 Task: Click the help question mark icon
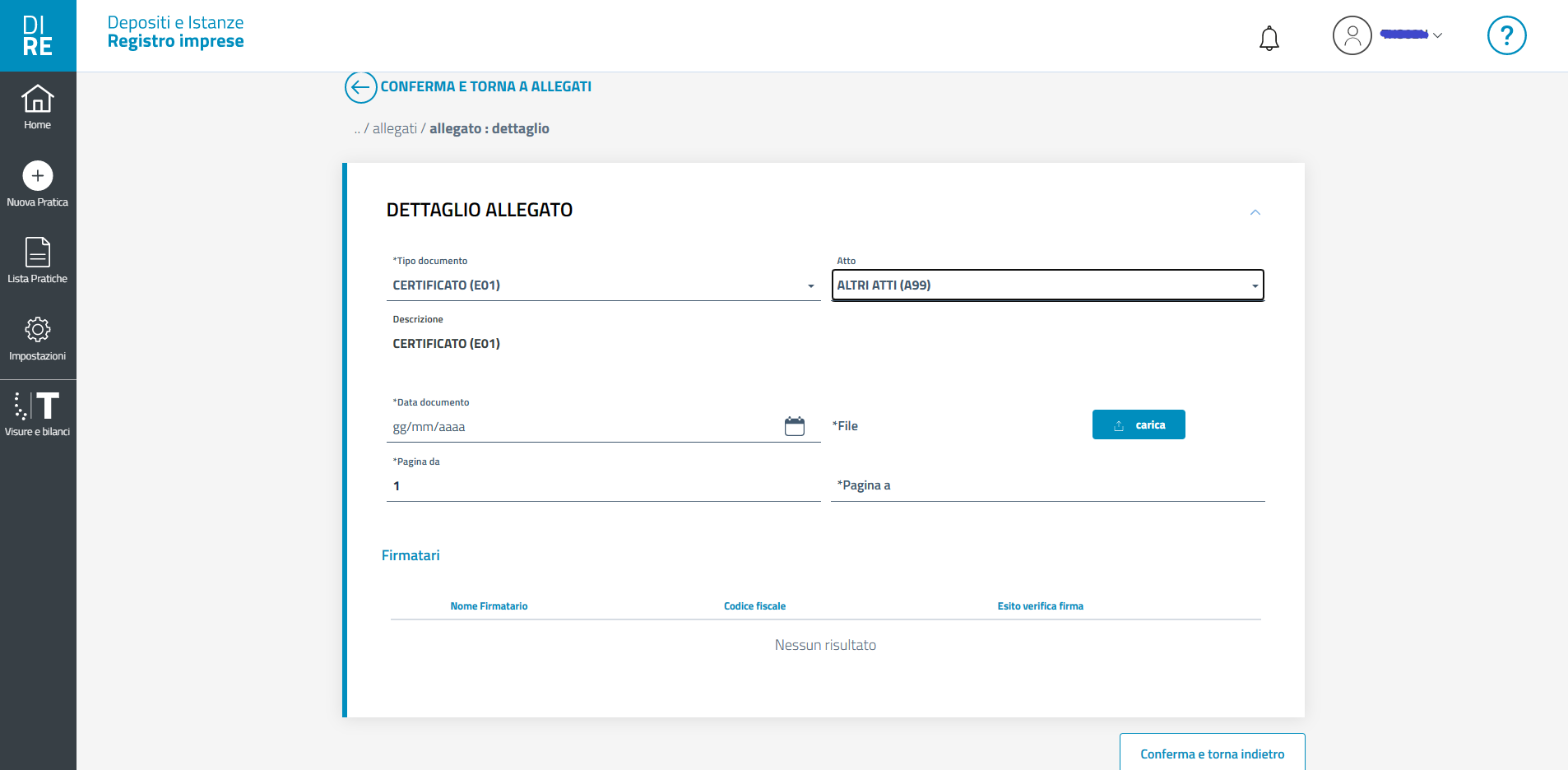pos(1505,36)
